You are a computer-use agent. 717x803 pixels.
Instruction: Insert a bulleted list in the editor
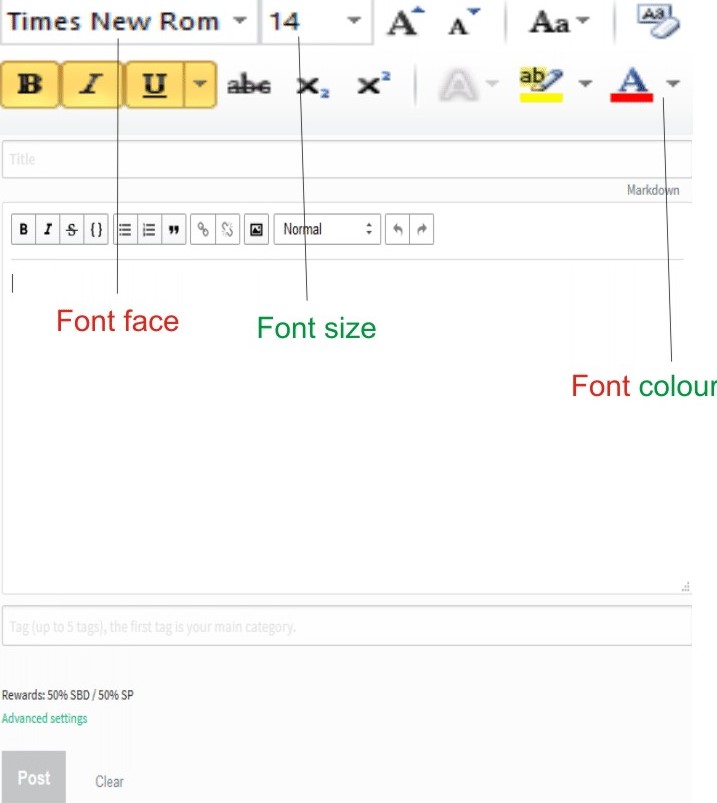coord(125,229)
